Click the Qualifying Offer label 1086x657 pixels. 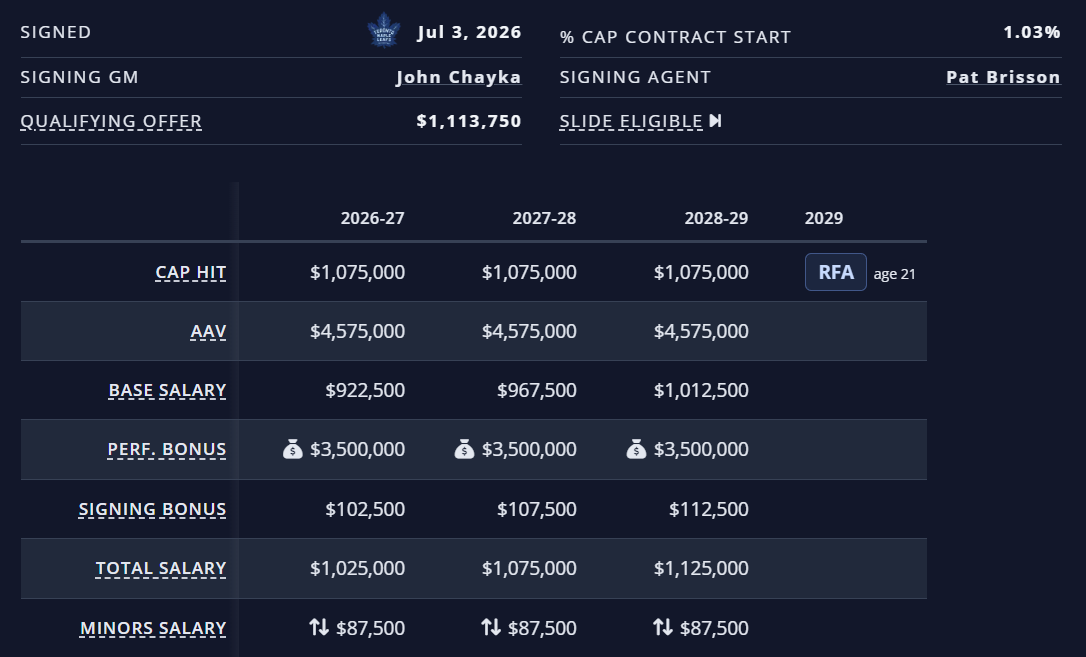point(111,121)
